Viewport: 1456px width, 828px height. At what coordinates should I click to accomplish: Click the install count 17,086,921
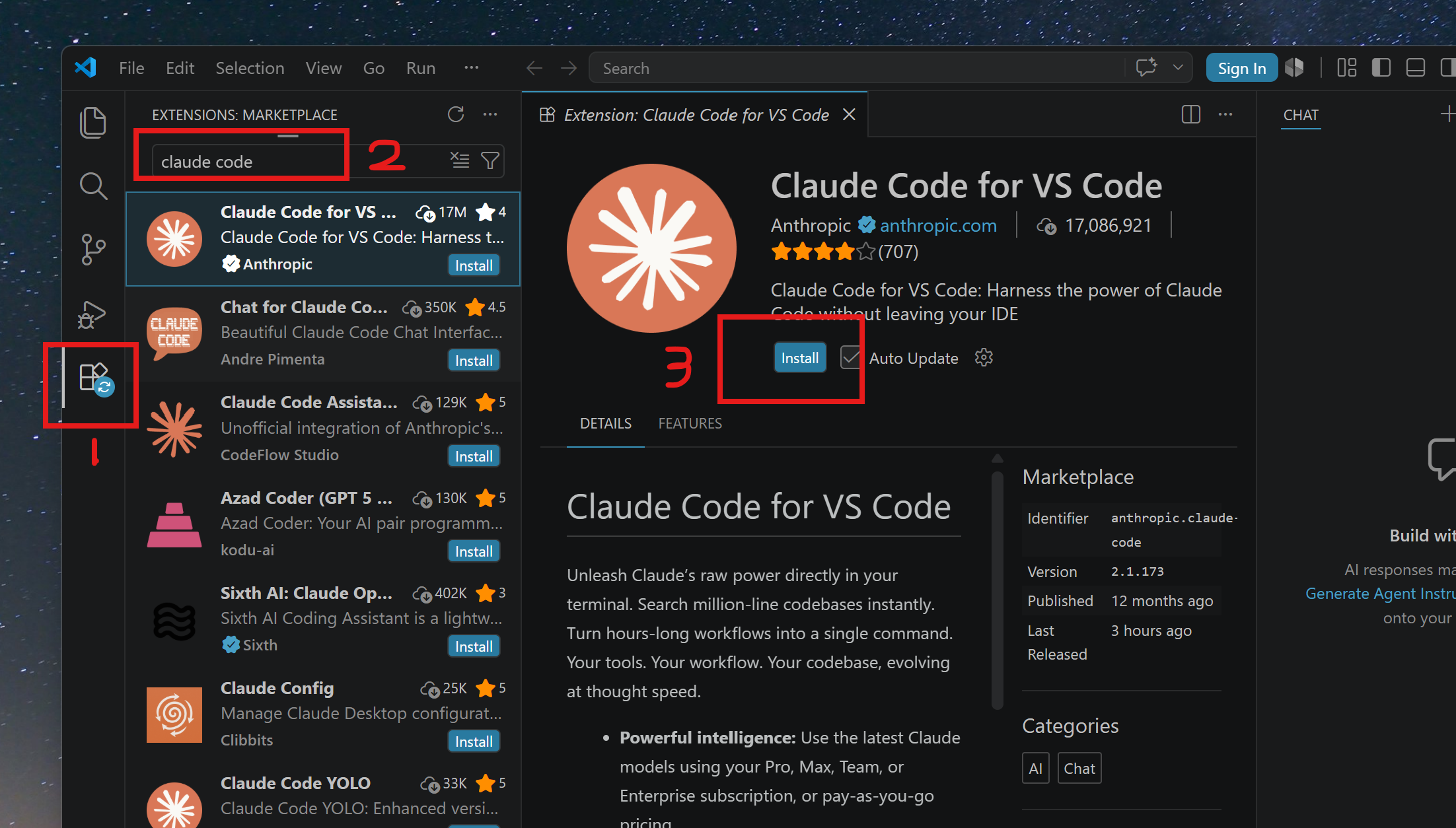1108,226
